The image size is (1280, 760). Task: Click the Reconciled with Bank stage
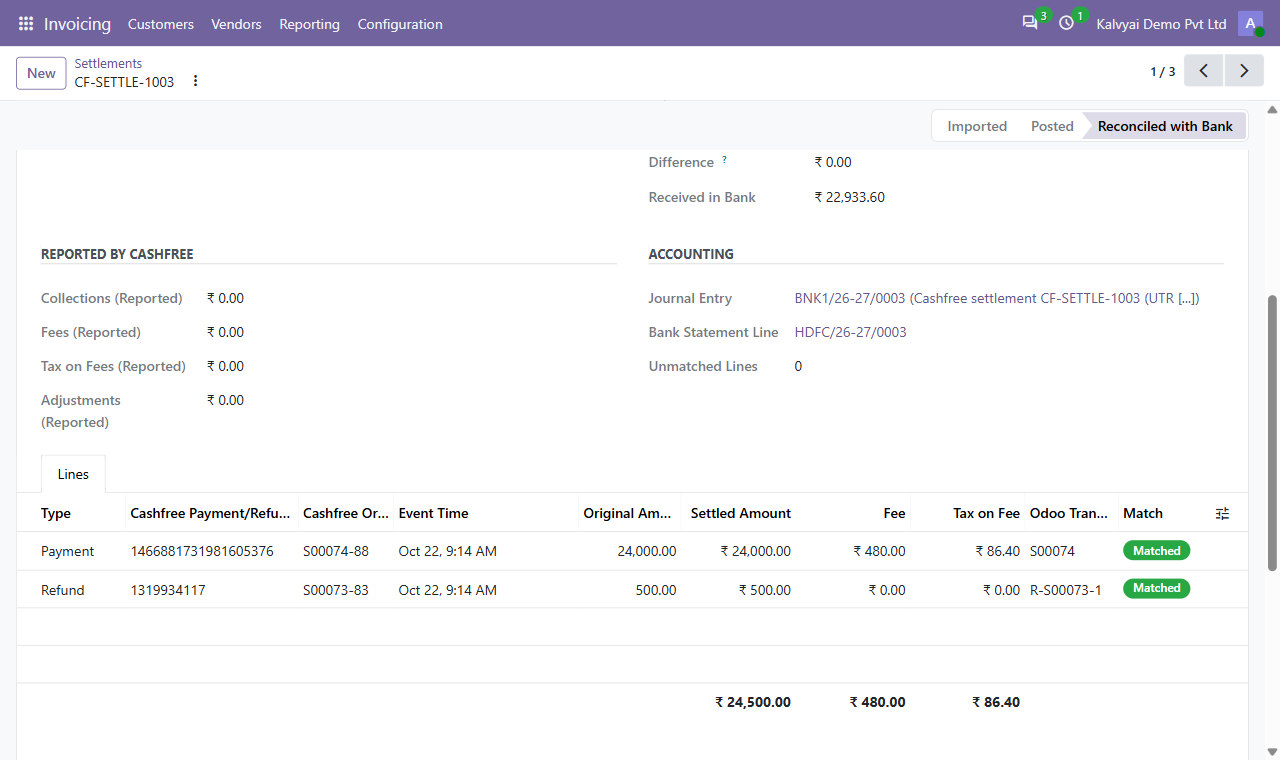click(x=1165, y=126)
